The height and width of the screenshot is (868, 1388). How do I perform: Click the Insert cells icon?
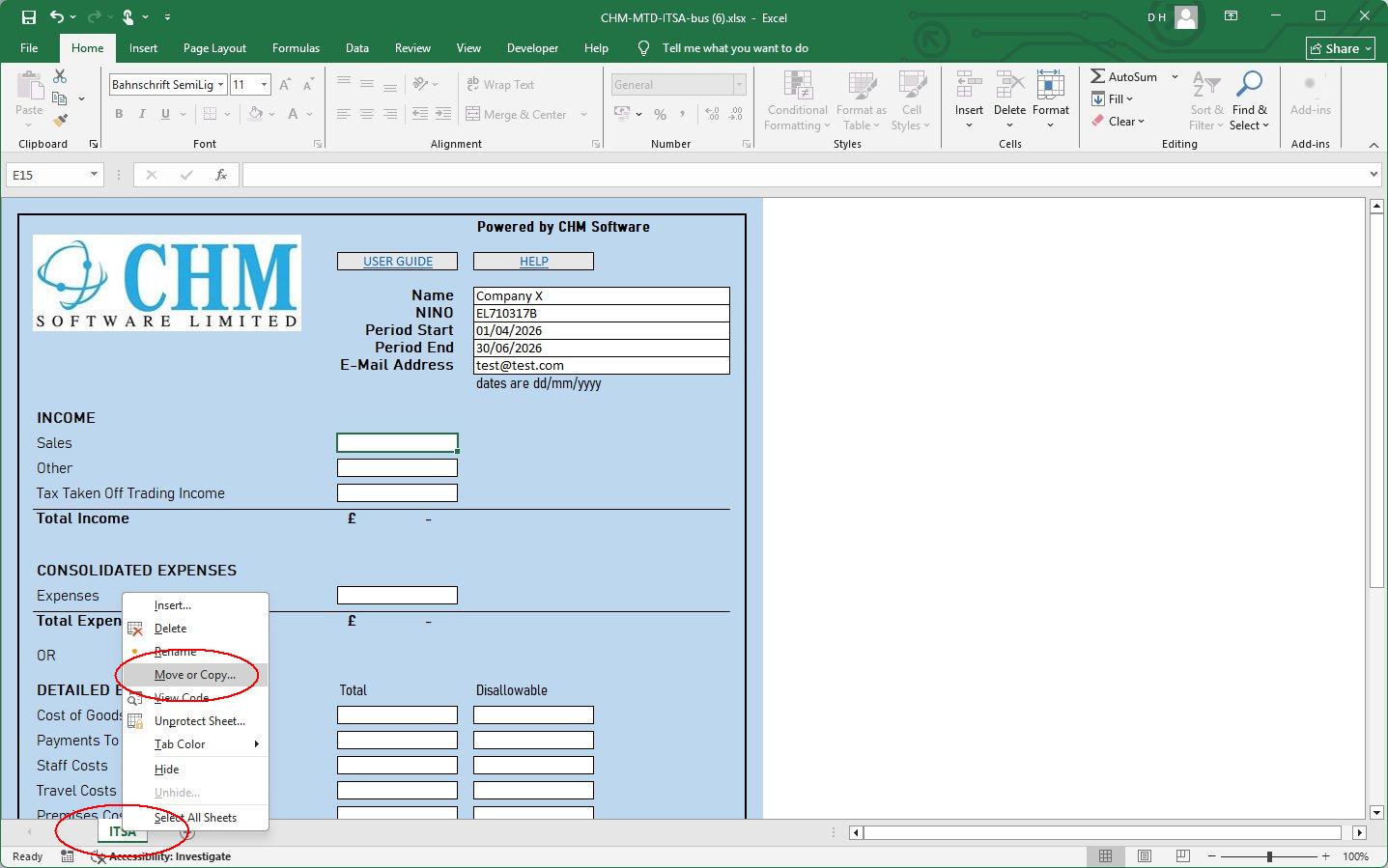(x=969, y=85)
